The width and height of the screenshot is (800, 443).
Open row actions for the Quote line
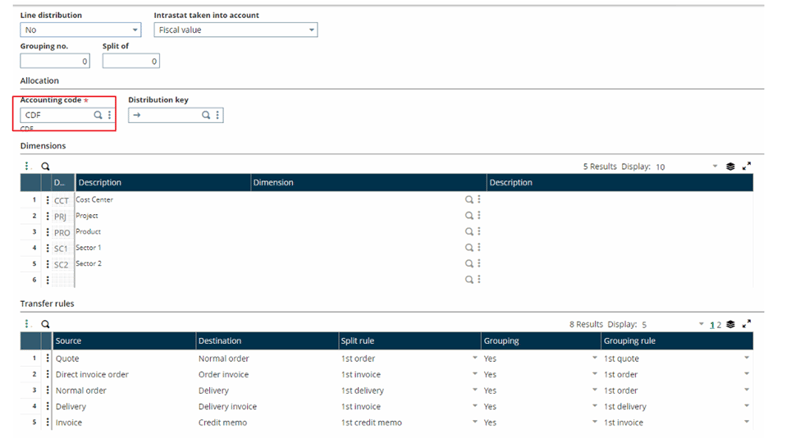[47, 358]
